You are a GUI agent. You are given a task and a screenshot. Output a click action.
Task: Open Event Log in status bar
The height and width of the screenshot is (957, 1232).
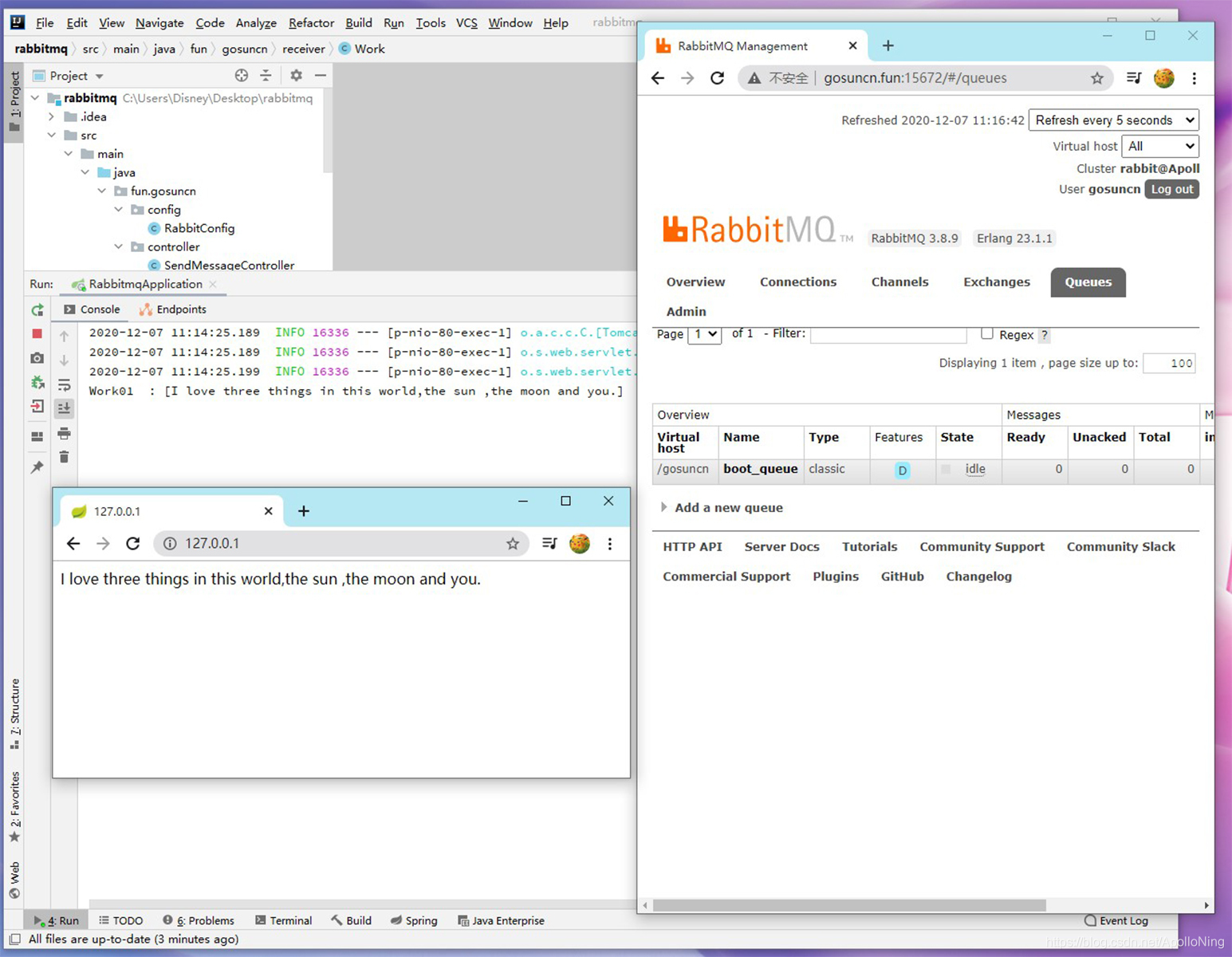click(x=1116, y=920)
